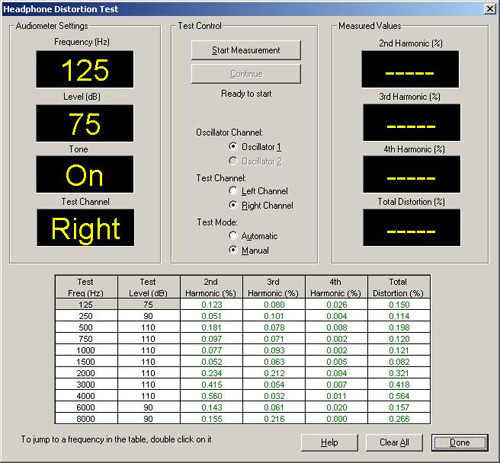This screenshot has height=463, width=500.
Task: Click the Frequency display showing 125
Action: [85, 69]
